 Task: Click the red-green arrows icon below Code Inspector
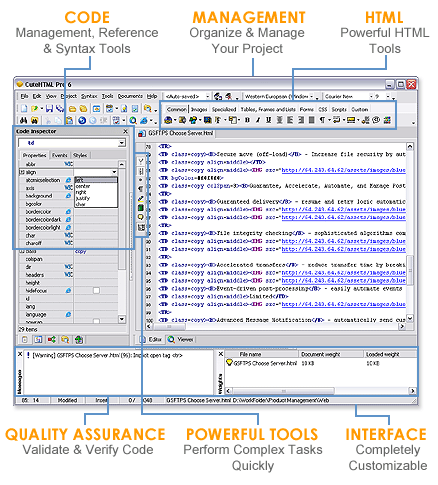(51, 339)
